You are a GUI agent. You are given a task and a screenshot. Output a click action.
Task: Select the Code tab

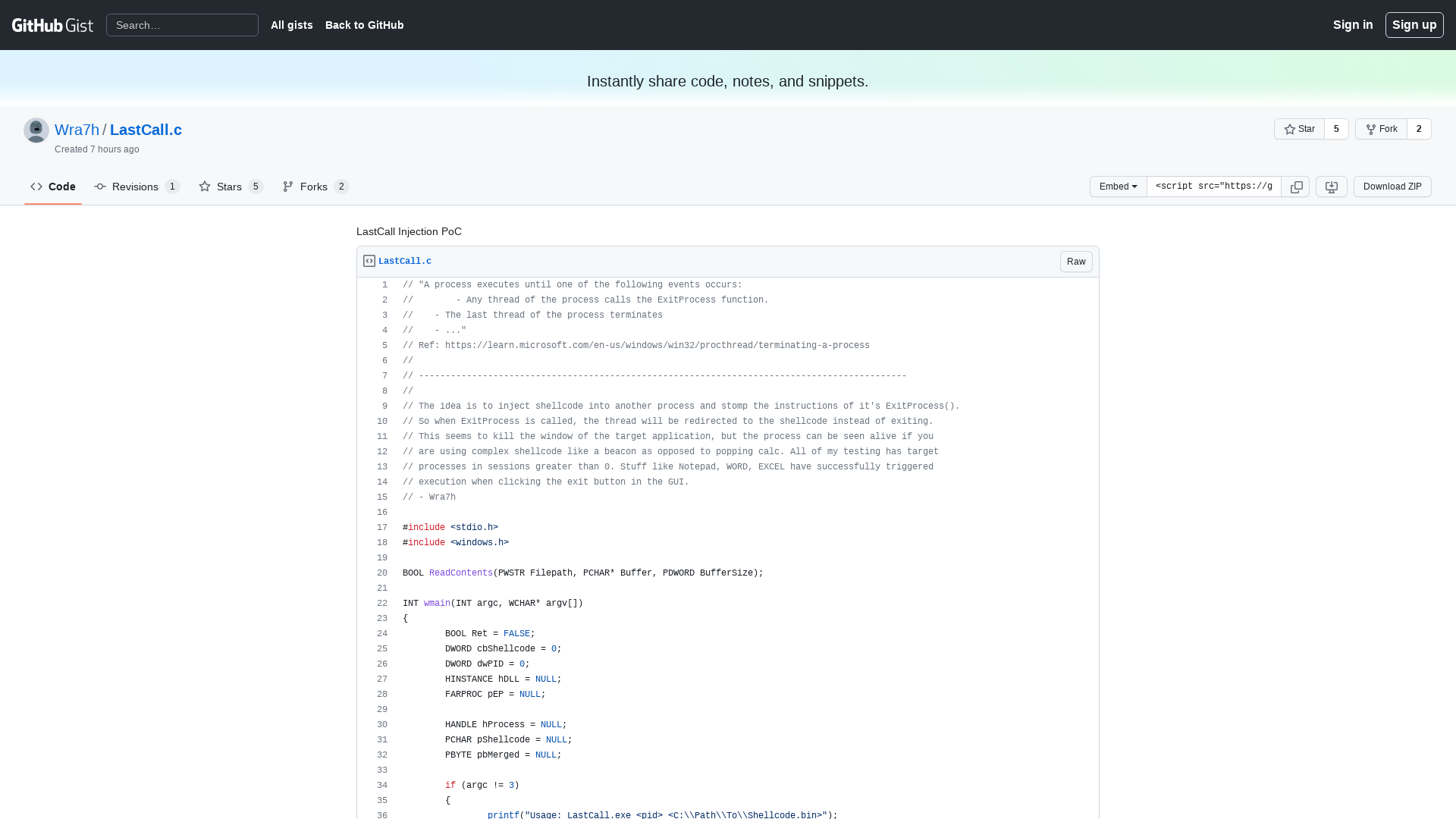pyautogui.click(x=52, y=186)
